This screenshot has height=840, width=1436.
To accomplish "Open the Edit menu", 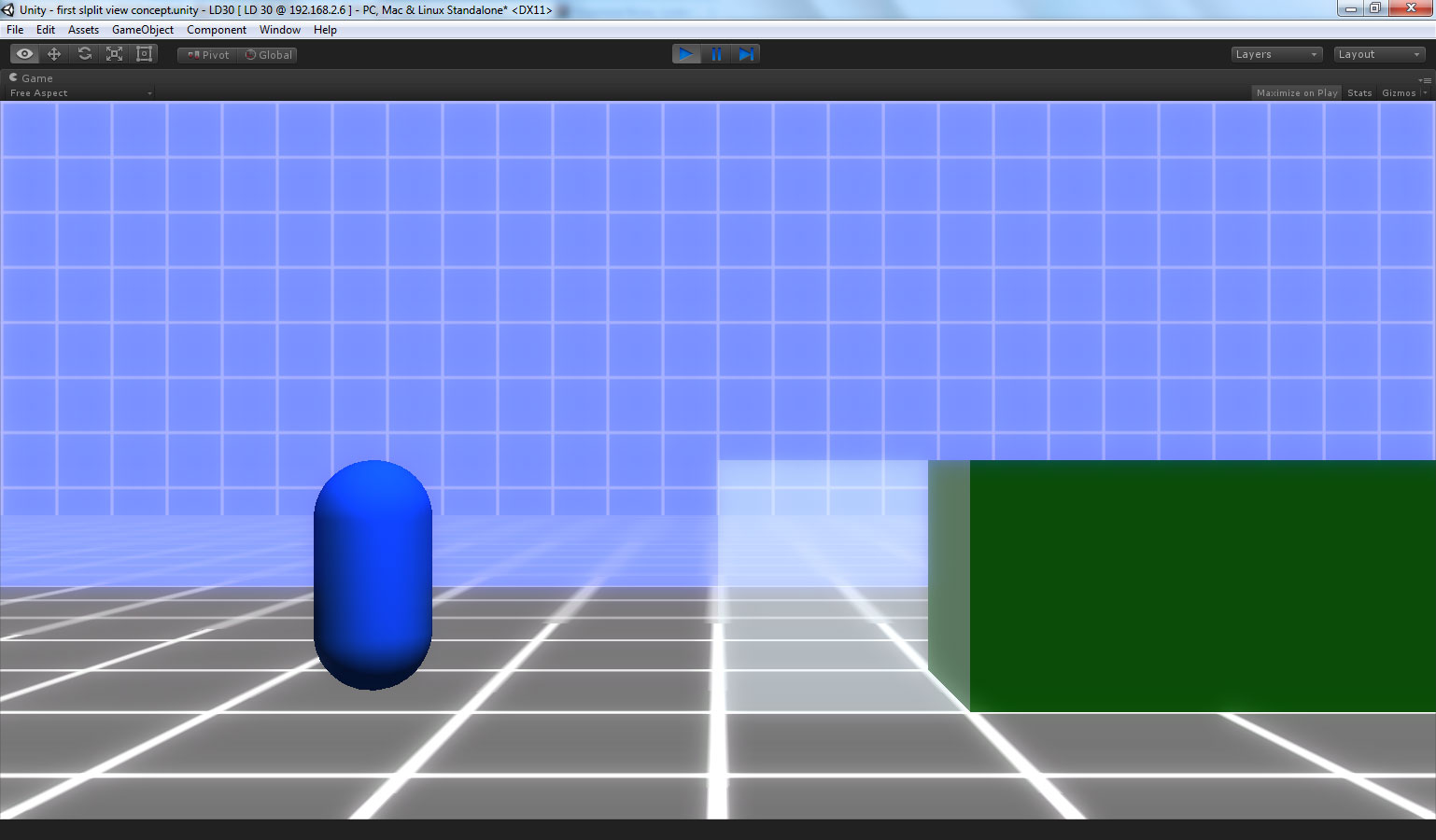I will (x=46, y=30).
